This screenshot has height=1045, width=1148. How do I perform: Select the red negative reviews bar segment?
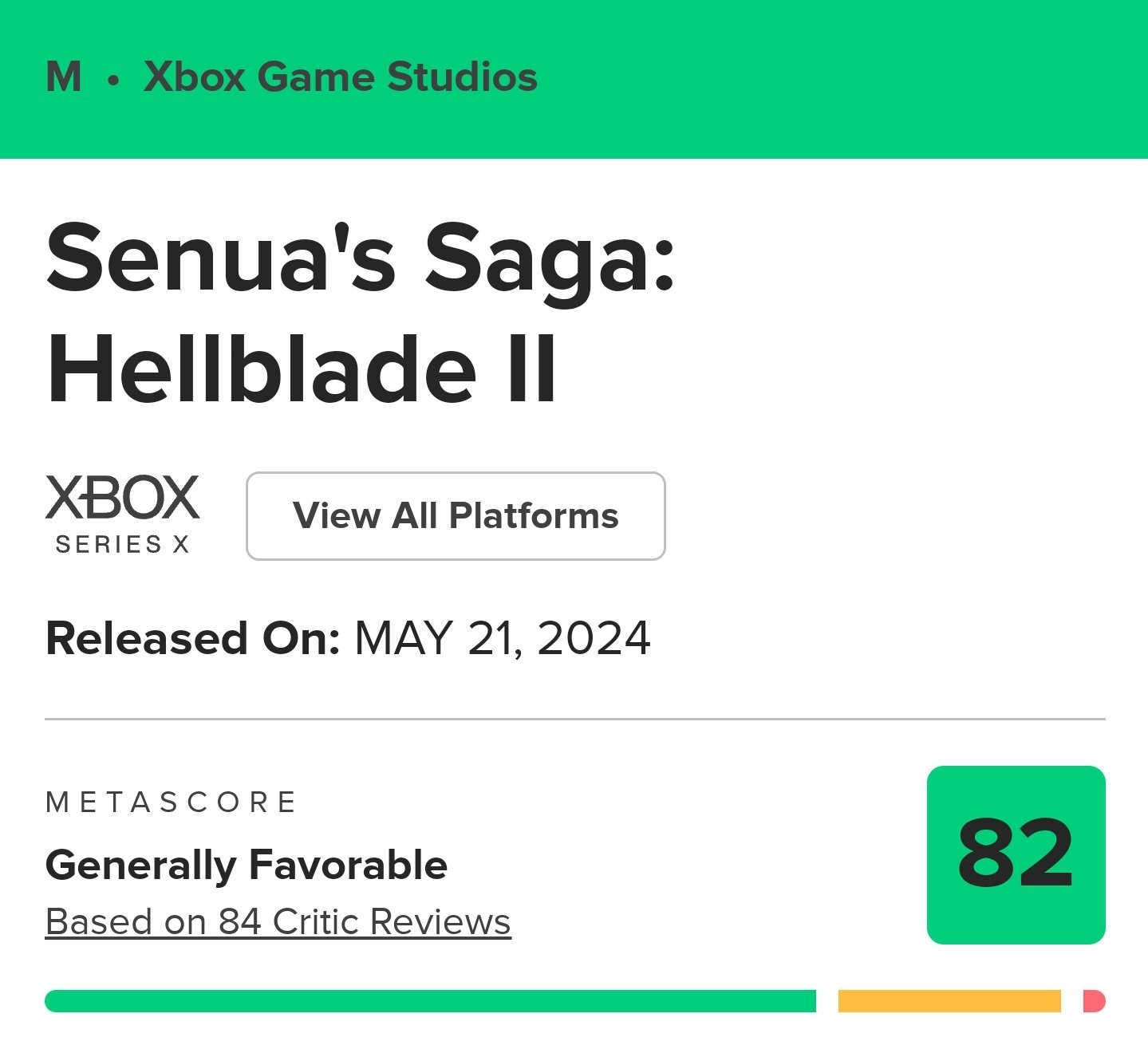tap(1094, 1001)
